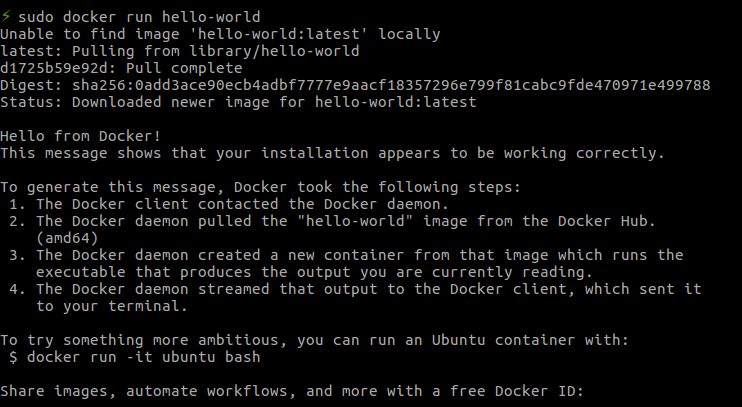Click the sha256 digest hash string
742x407 pixels.
(391, 85)
